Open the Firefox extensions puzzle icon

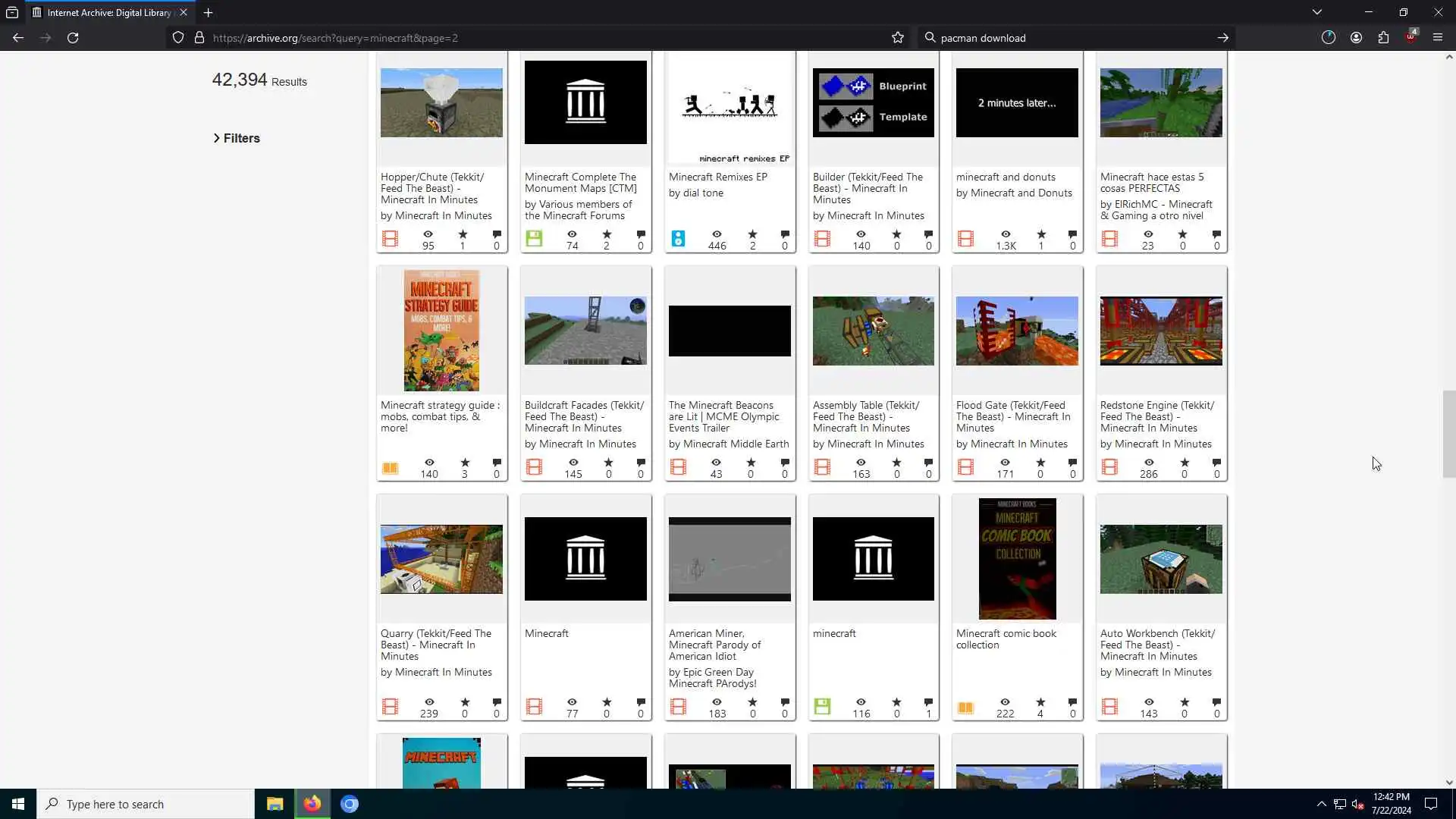pyautogui.click(x=1383, y=38)
